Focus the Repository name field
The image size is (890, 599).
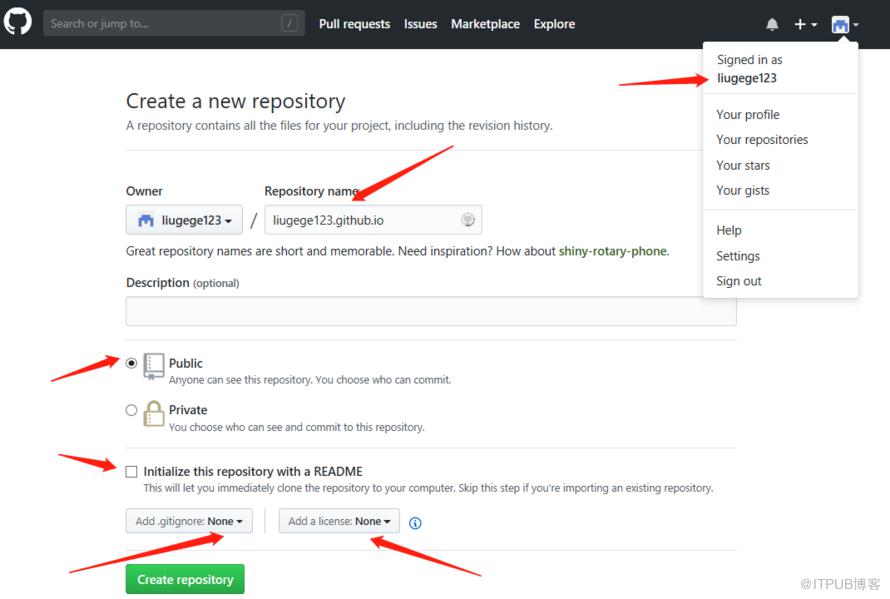coord(373,220)
